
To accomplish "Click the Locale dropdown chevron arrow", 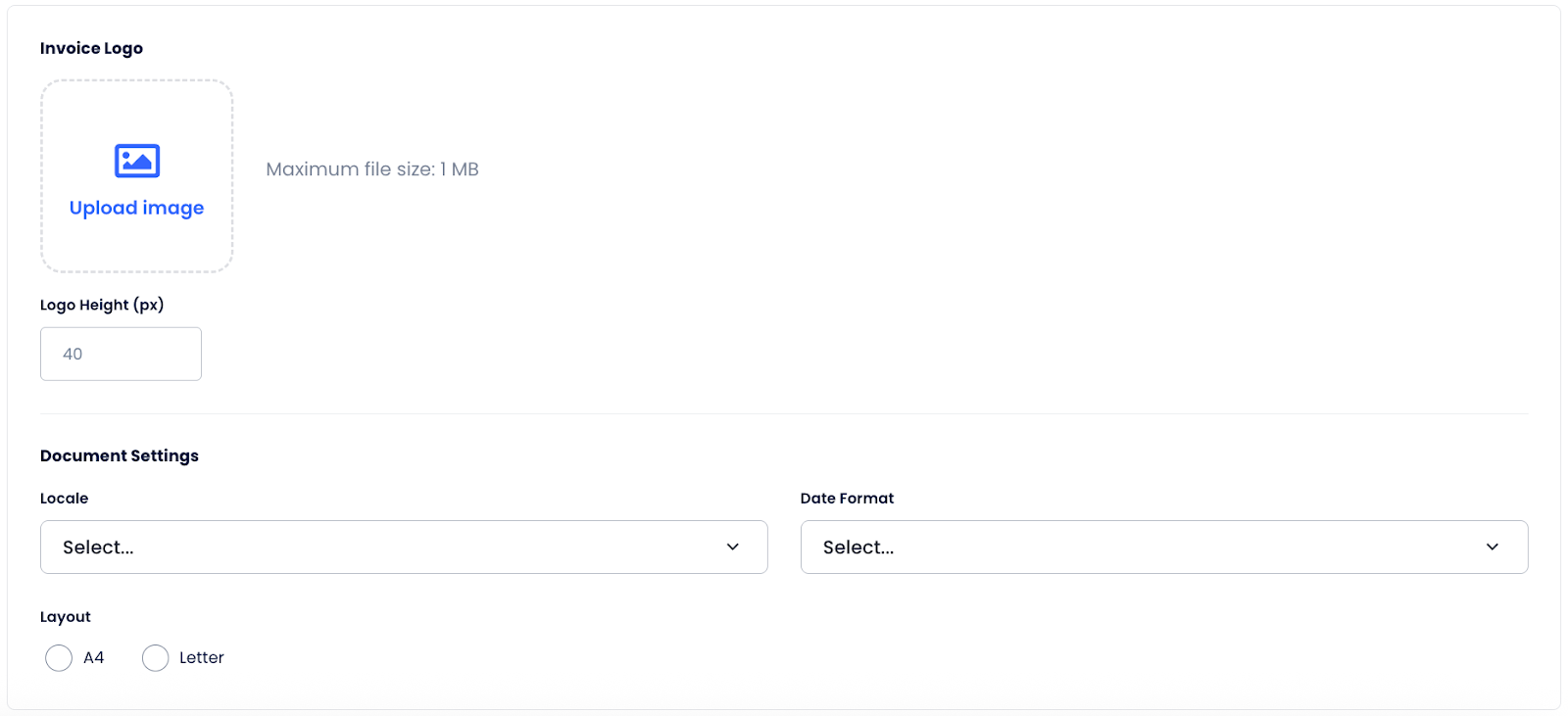I will point(733,547).
